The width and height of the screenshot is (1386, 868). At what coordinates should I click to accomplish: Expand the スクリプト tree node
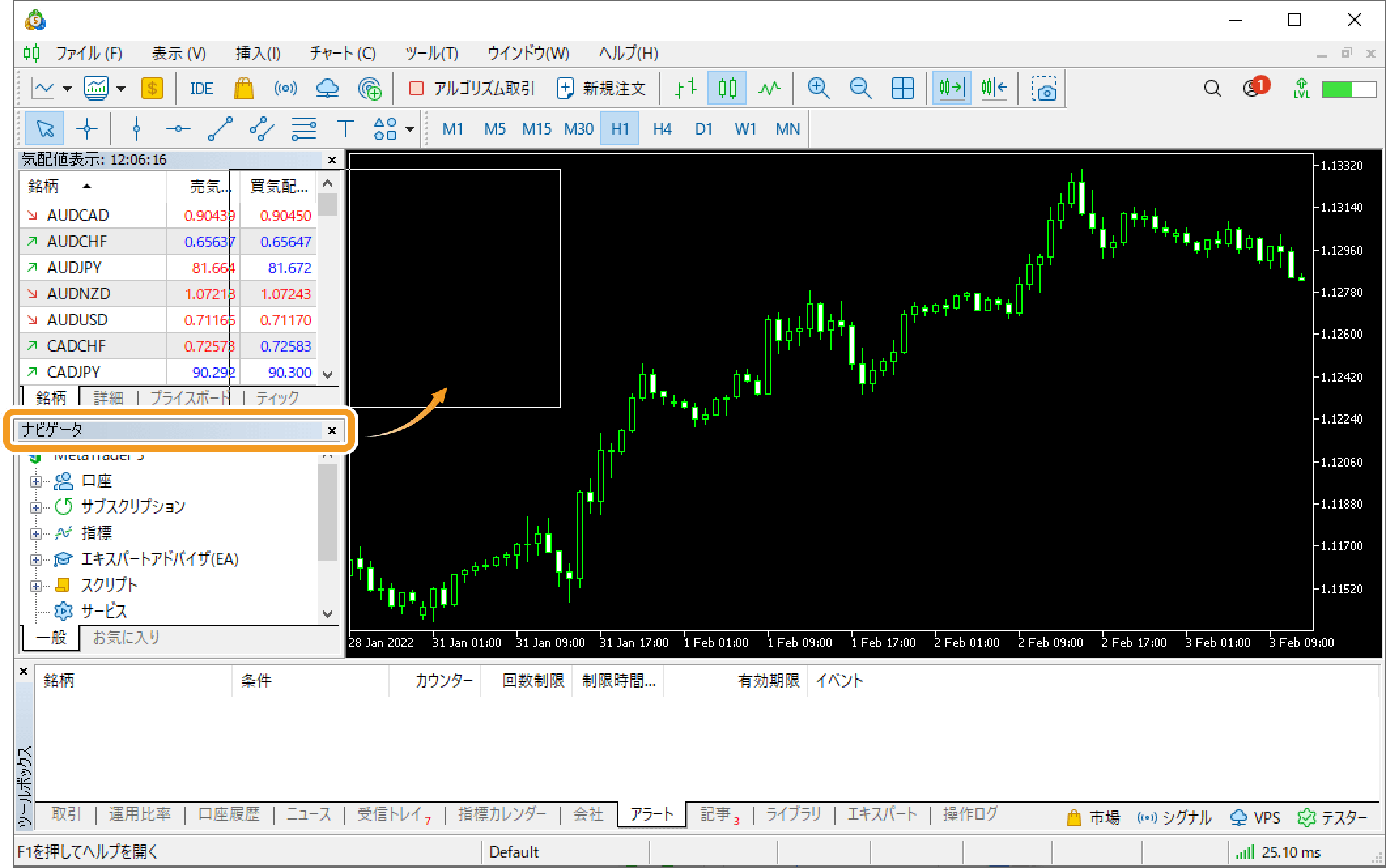pyautogui.click(x=35, y=586)
